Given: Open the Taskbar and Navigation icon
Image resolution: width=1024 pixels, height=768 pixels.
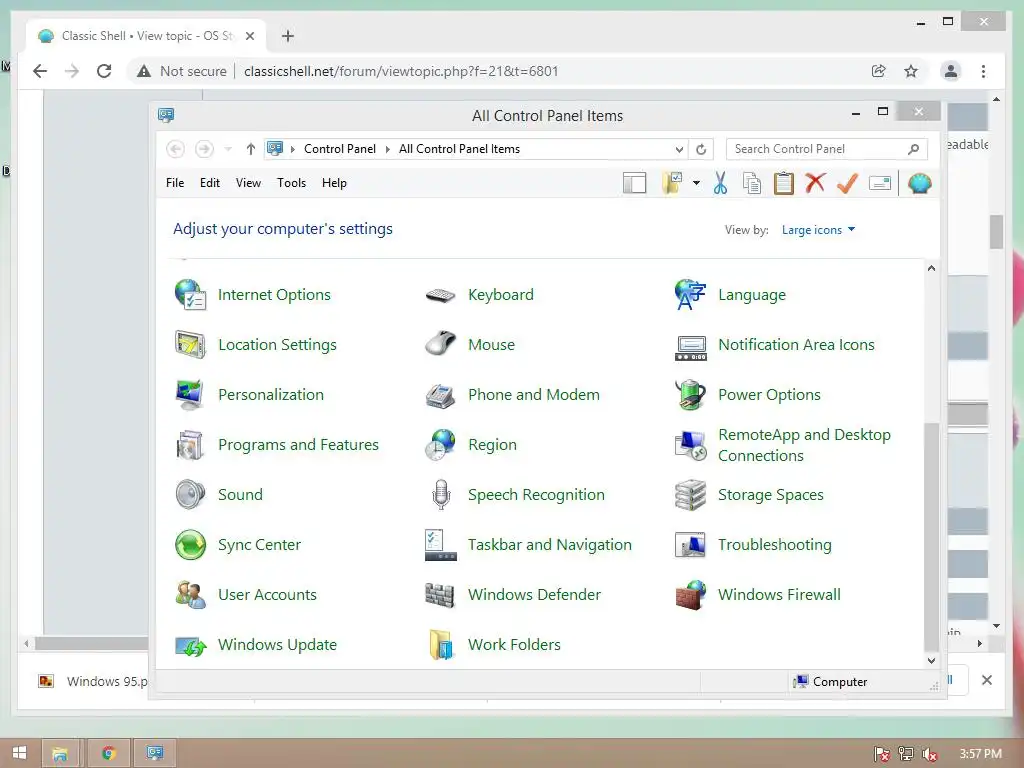Looking at the screenshot, I should click(x=440, y=545).
